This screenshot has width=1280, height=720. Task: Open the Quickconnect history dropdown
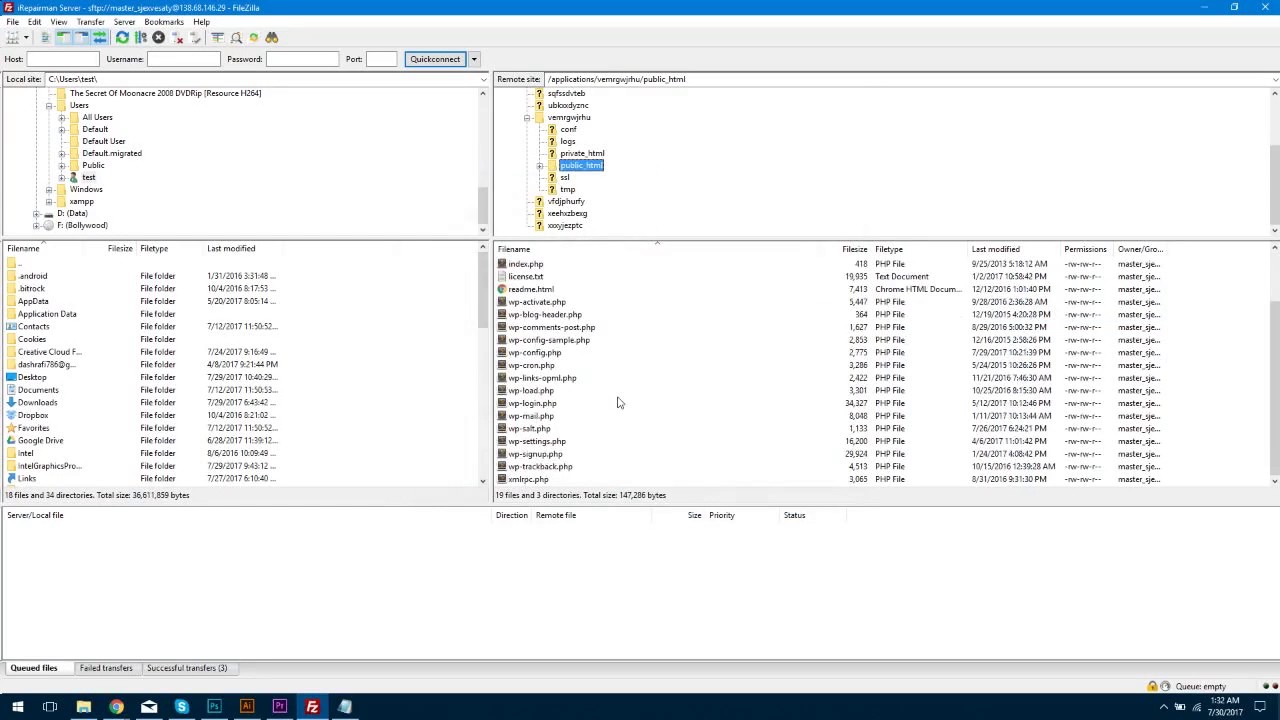coord(474,59)
